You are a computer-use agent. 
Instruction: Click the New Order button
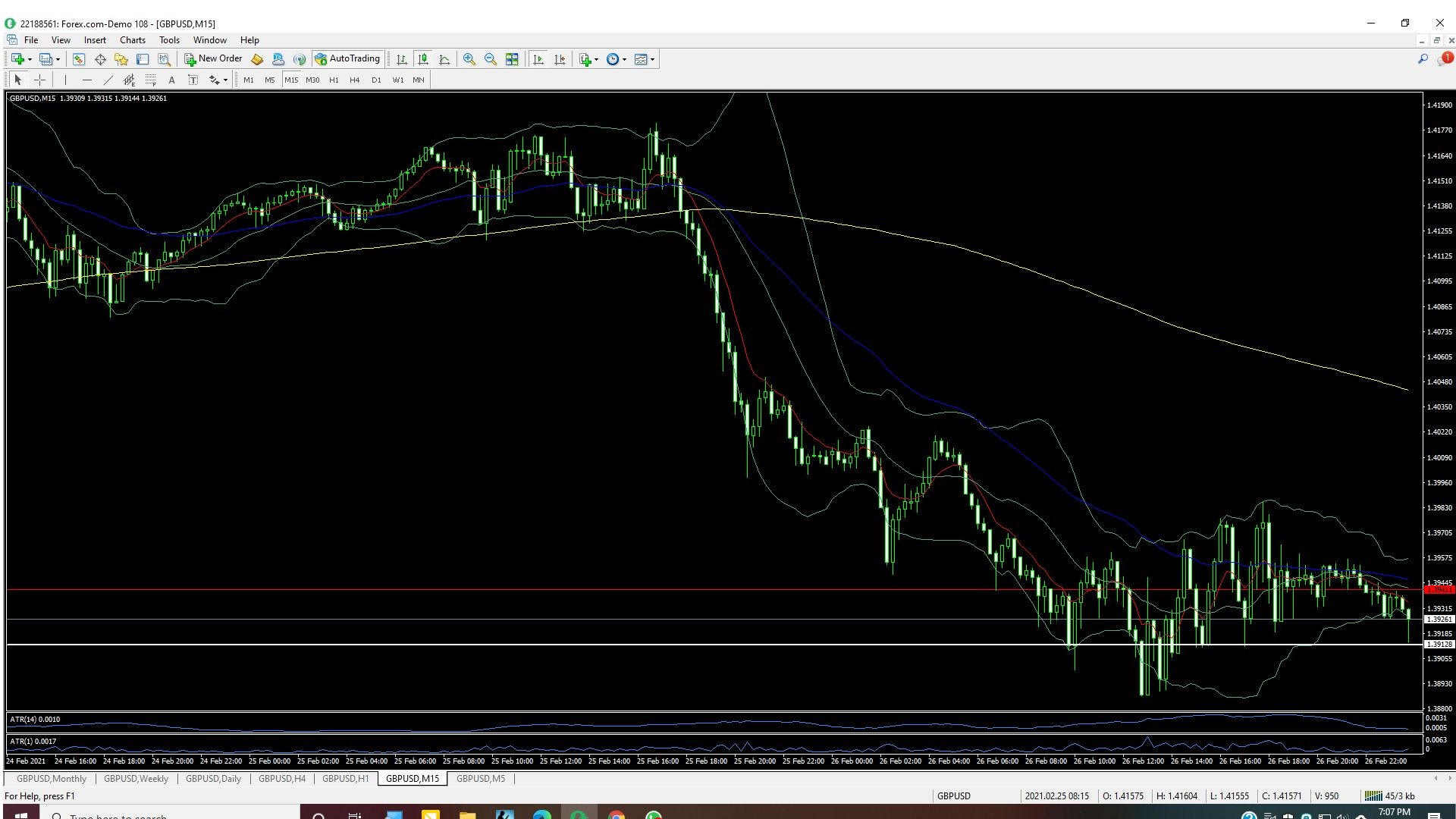(x=213, y=59)
